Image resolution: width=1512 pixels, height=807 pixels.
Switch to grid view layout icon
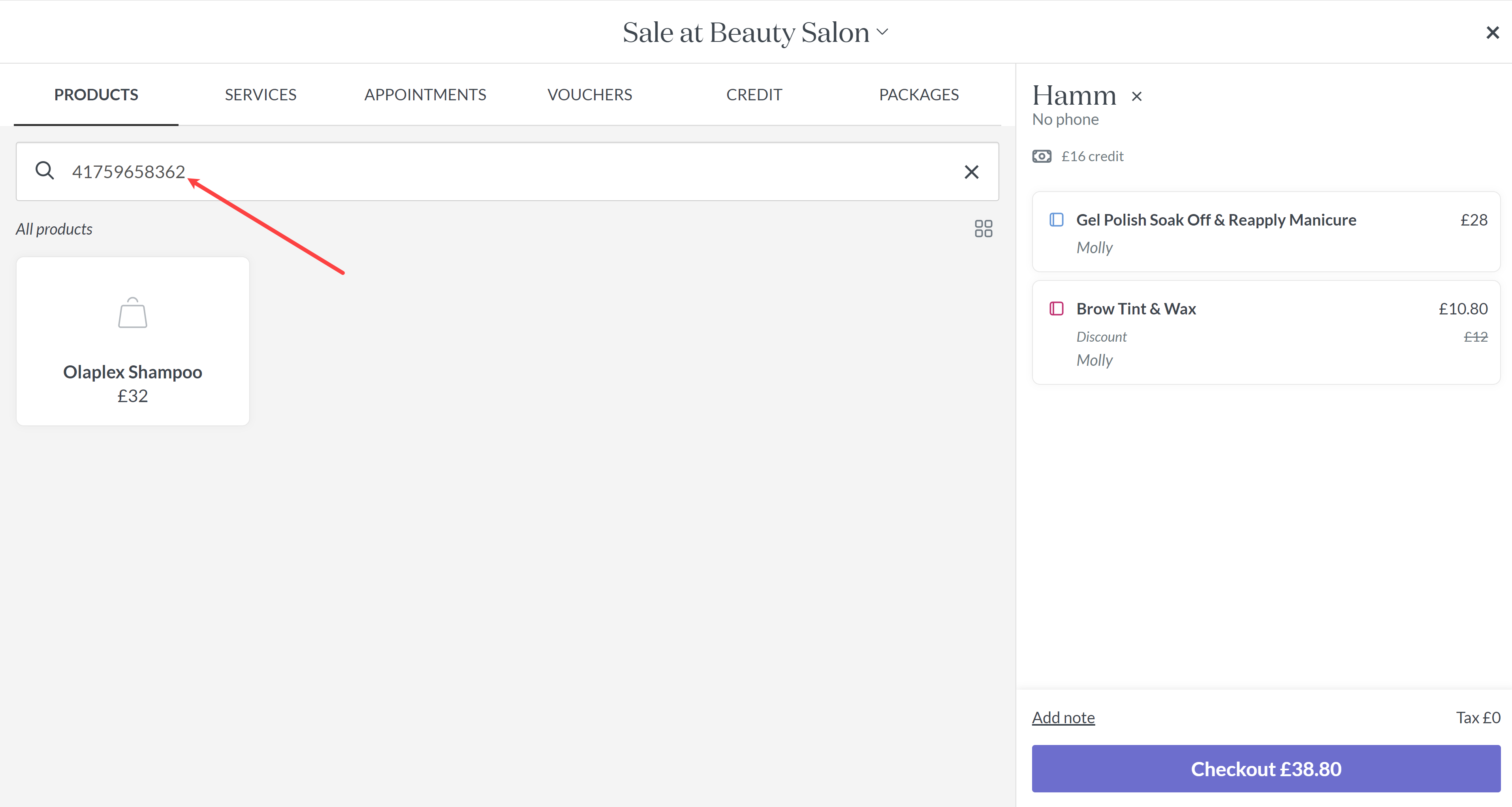tap(983, 228)
